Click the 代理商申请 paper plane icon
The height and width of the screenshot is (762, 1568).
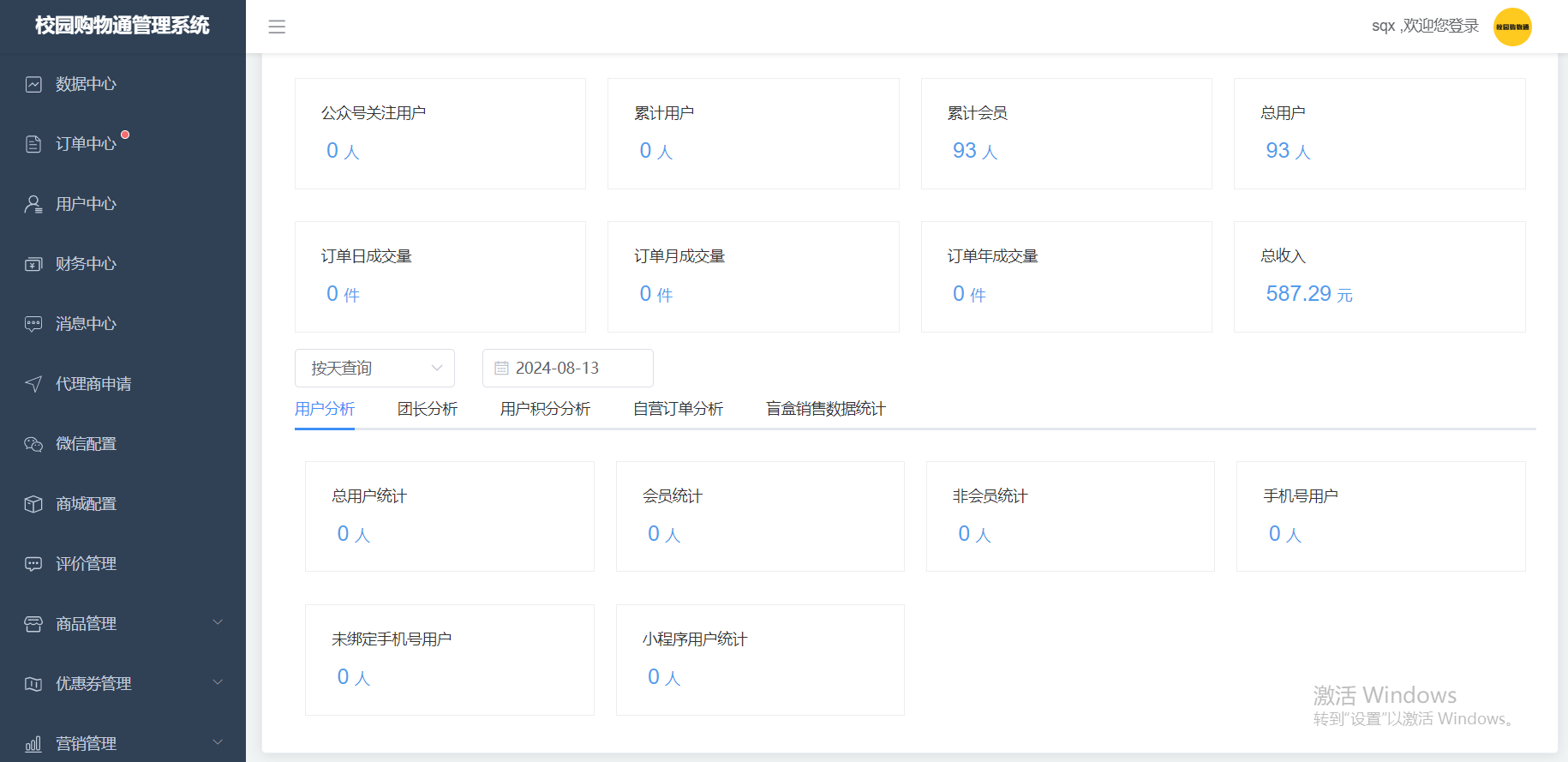[x=33, y=384]
